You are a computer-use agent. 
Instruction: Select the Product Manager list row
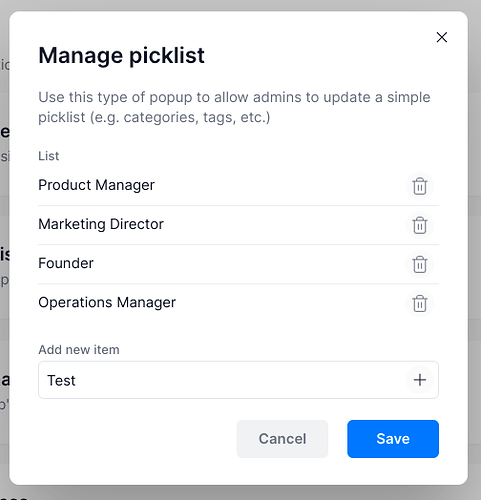[238, 186]
